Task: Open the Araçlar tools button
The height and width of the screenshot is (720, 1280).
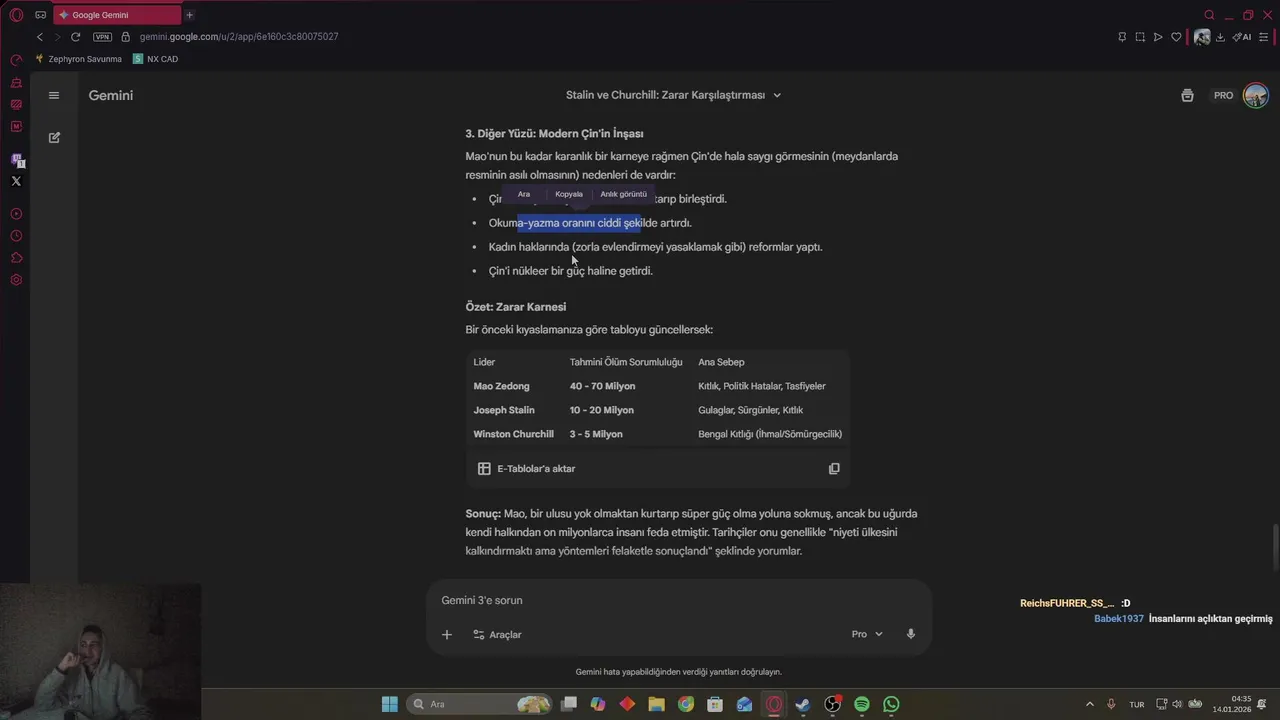Action: point(497,634)
